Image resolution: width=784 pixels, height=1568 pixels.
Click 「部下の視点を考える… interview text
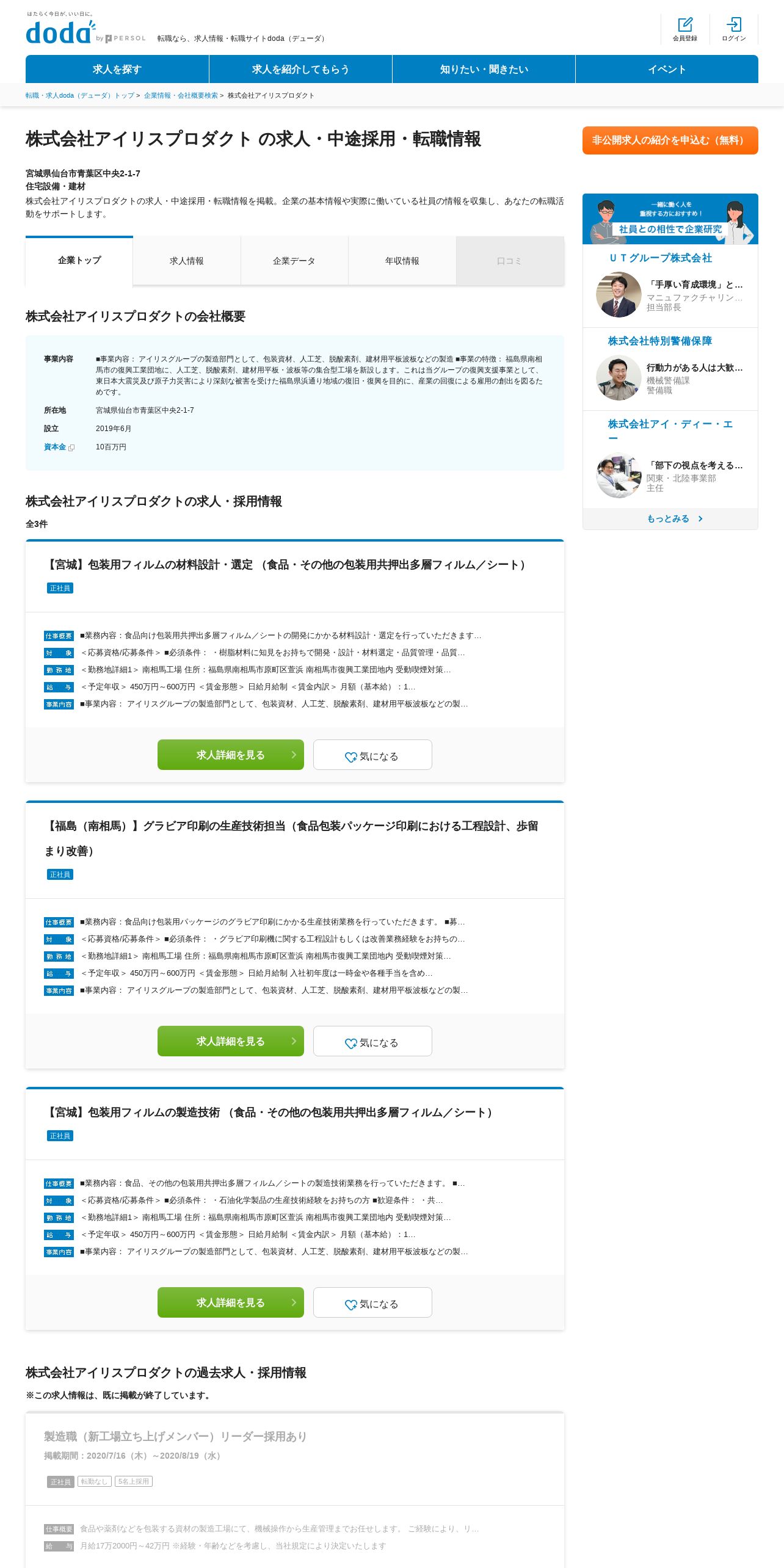[695, 465]
